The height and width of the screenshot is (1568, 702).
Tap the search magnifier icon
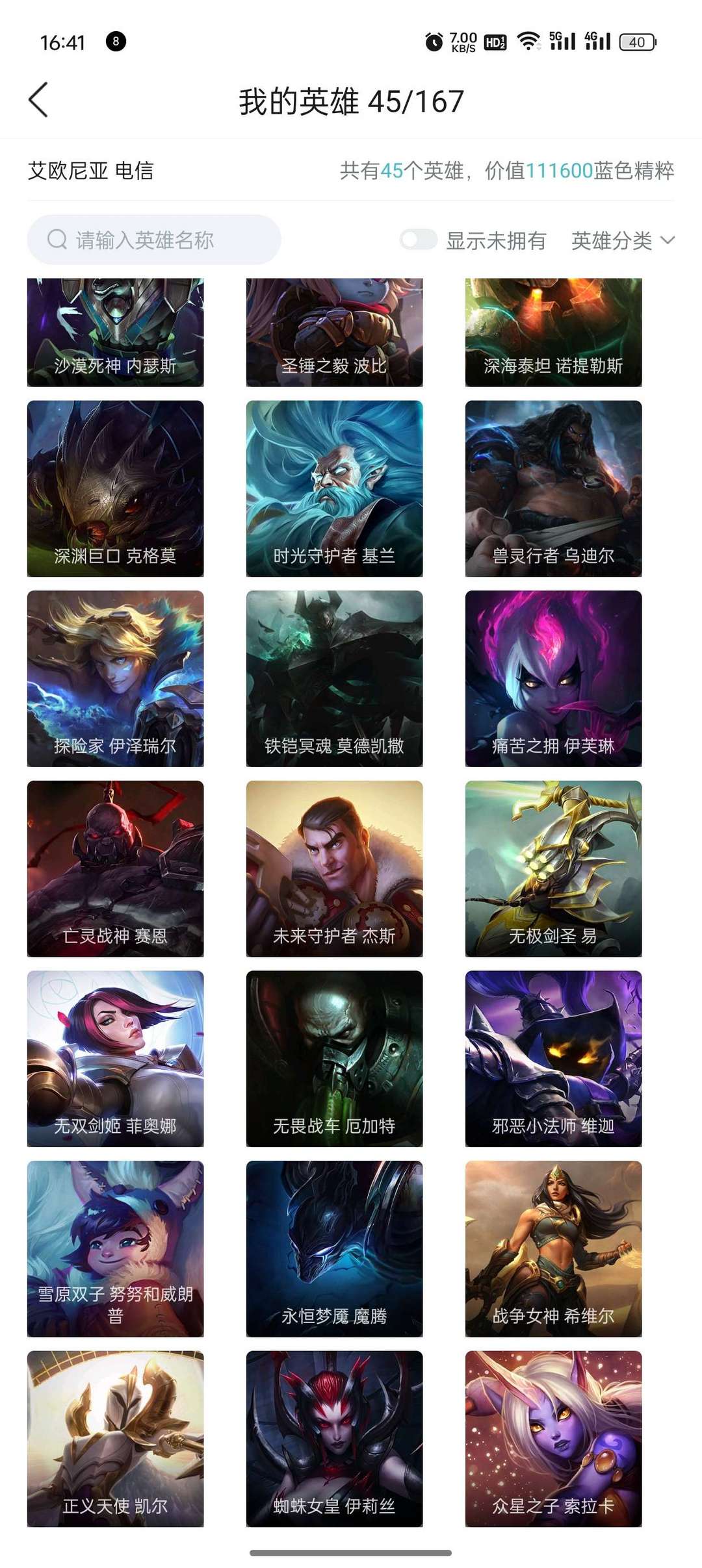(x=57, y=240)
